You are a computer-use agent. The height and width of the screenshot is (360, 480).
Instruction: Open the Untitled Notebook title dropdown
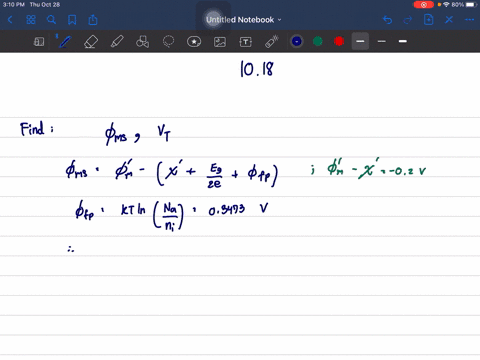243,20
